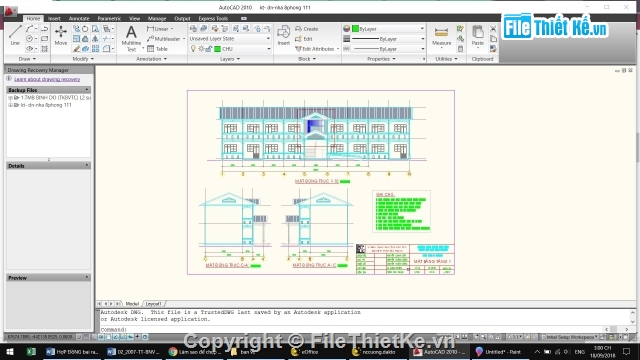Click Learn about drawing recovery link
Screen dimensions: 640x360
click(47, 79)
